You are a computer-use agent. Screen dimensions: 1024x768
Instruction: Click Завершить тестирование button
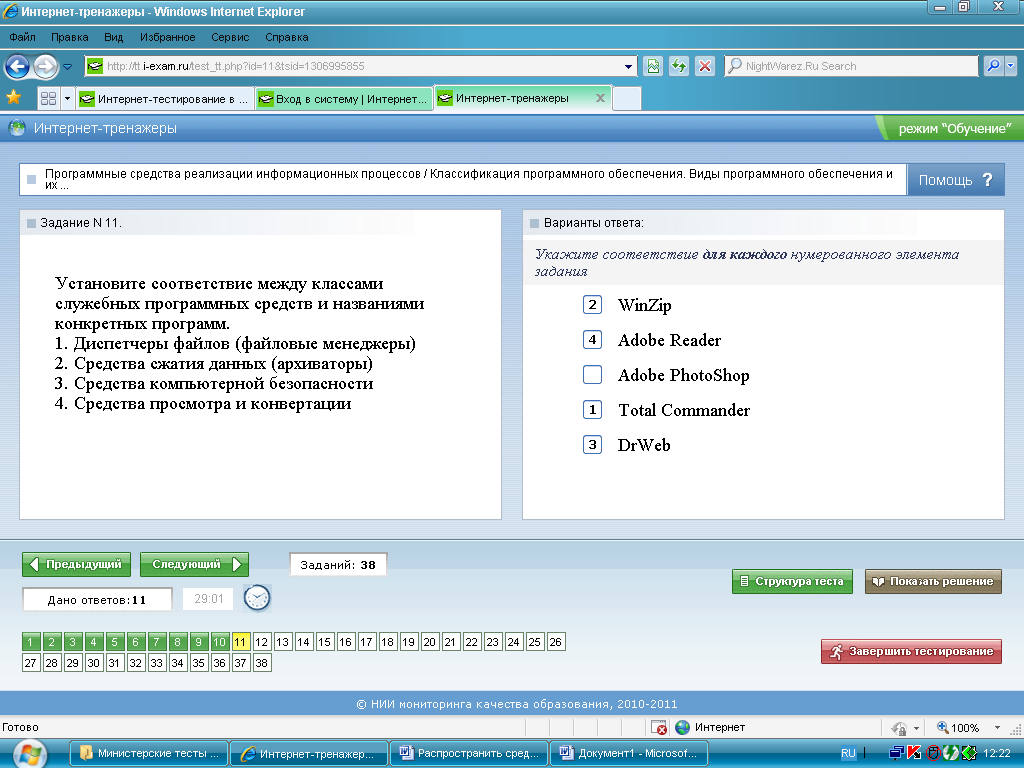[911, 651]
